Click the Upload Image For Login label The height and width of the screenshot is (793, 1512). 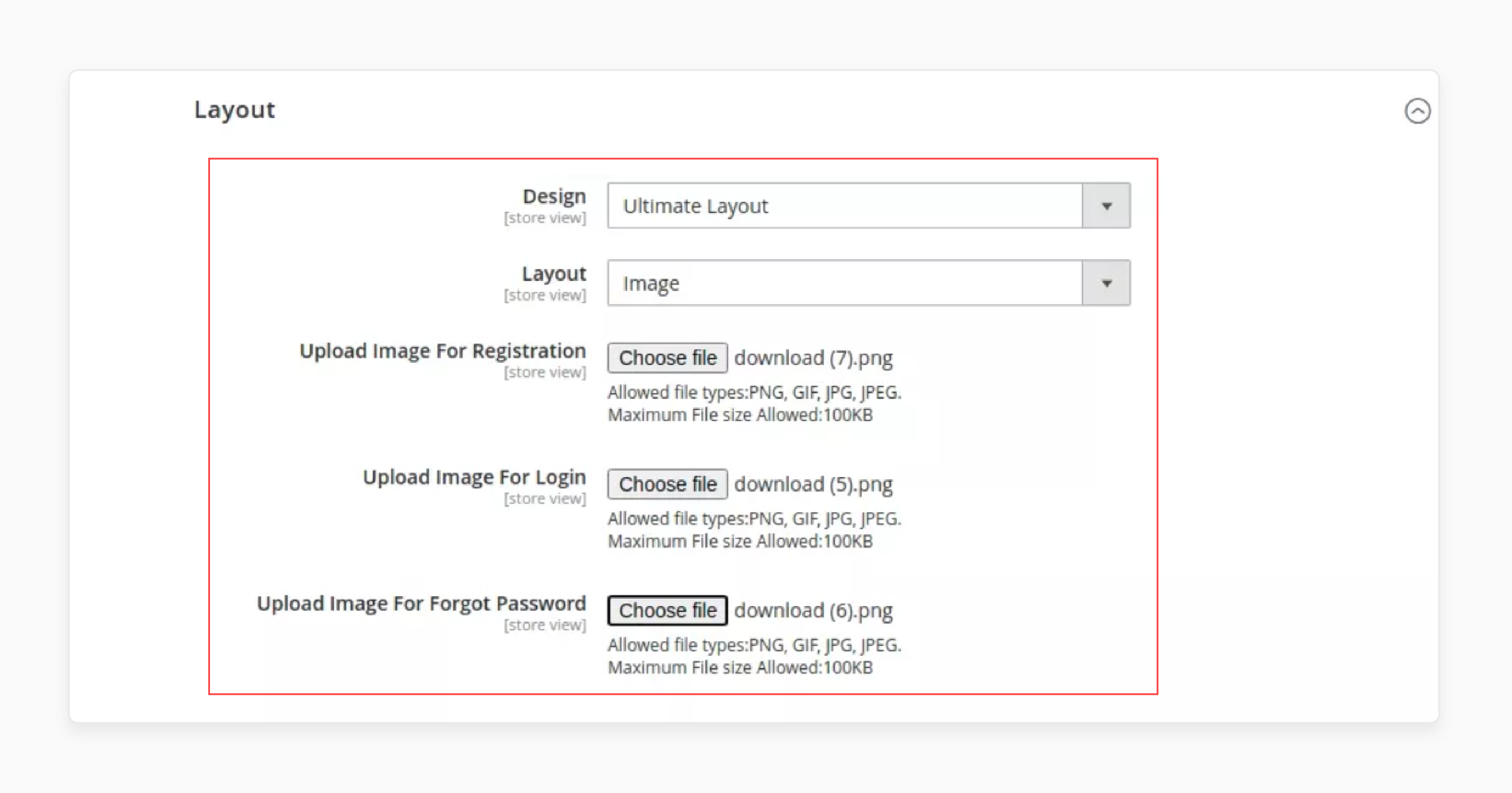pyautogui.click(x=474, y=477)
